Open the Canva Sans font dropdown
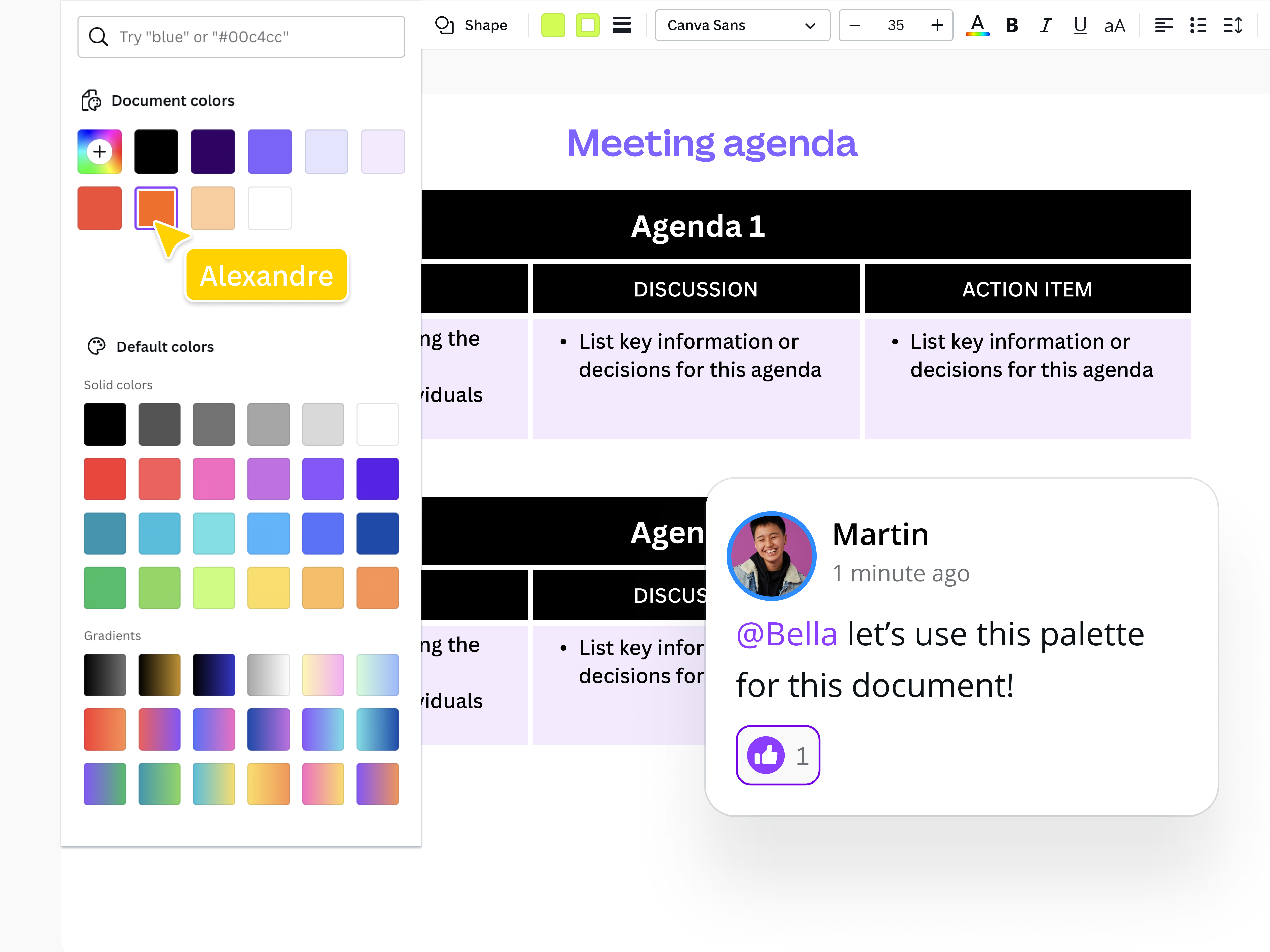This screenshot has height=952, width=1270. click(742, 25)
